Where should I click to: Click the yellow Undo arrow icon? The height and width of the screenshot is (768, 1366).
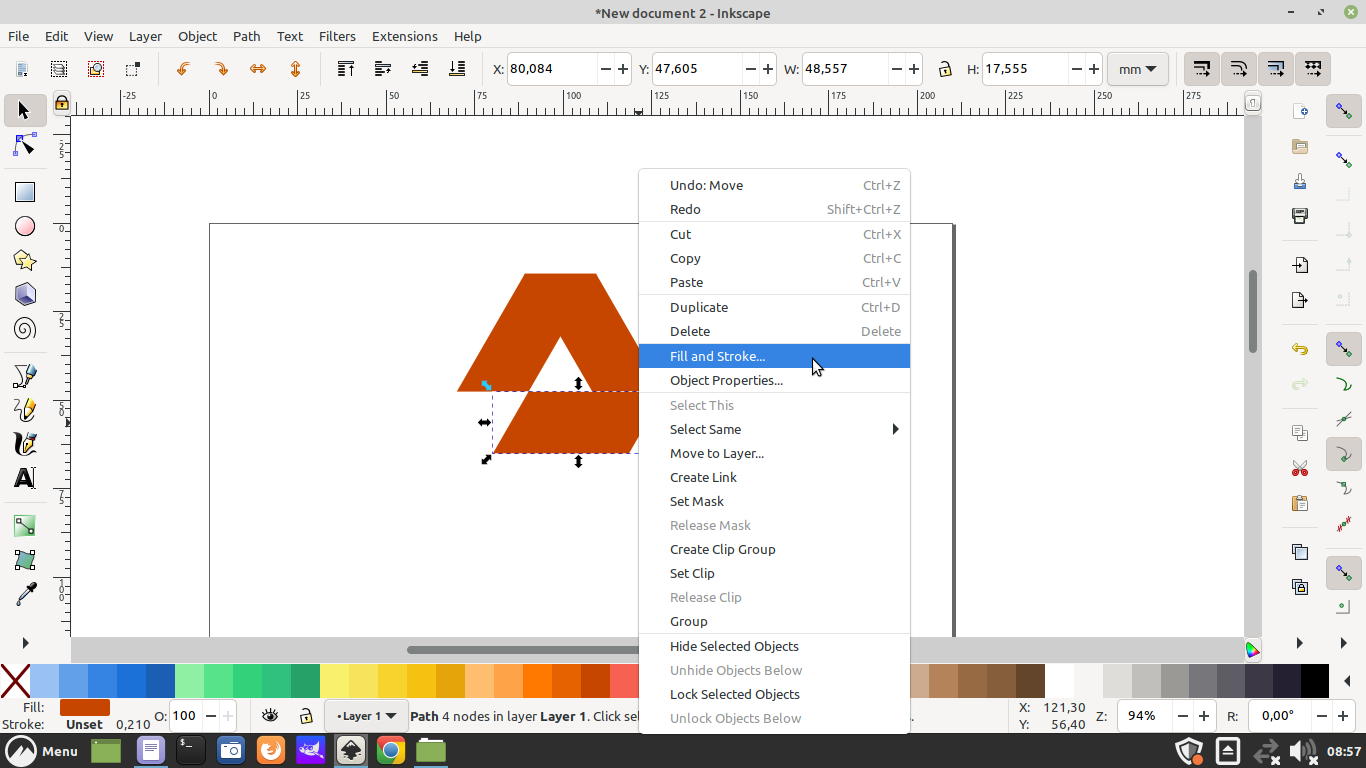[x=1300, y=349]
